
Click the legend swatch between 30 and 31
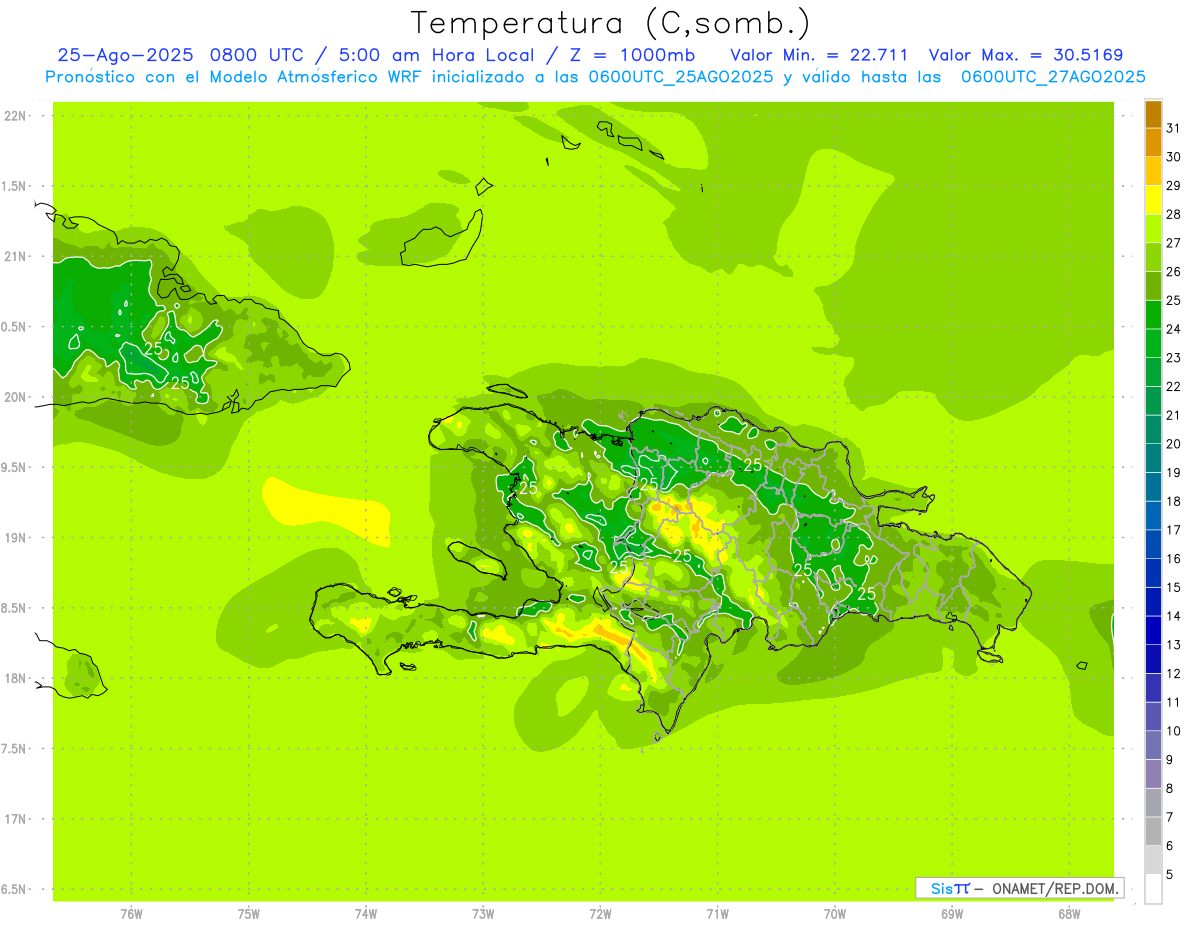[1153, 142]
